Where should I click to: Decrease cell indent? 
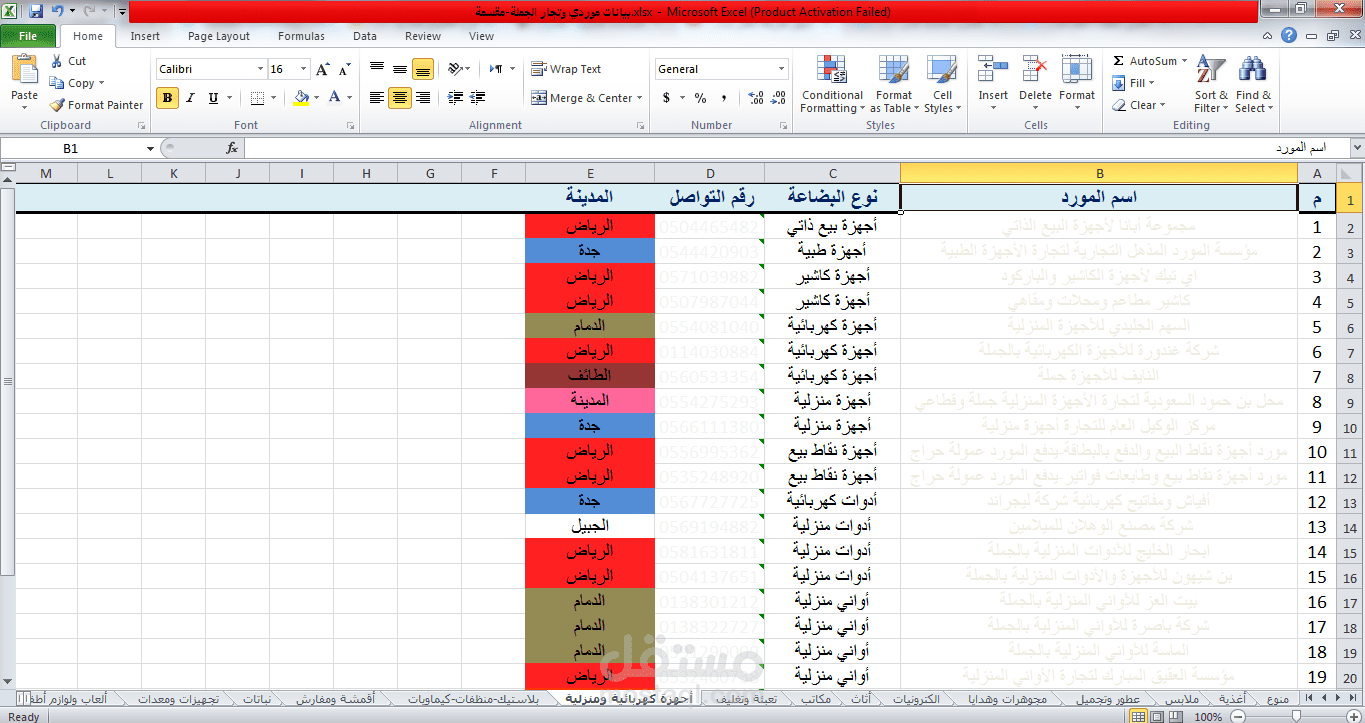point(456,98)
